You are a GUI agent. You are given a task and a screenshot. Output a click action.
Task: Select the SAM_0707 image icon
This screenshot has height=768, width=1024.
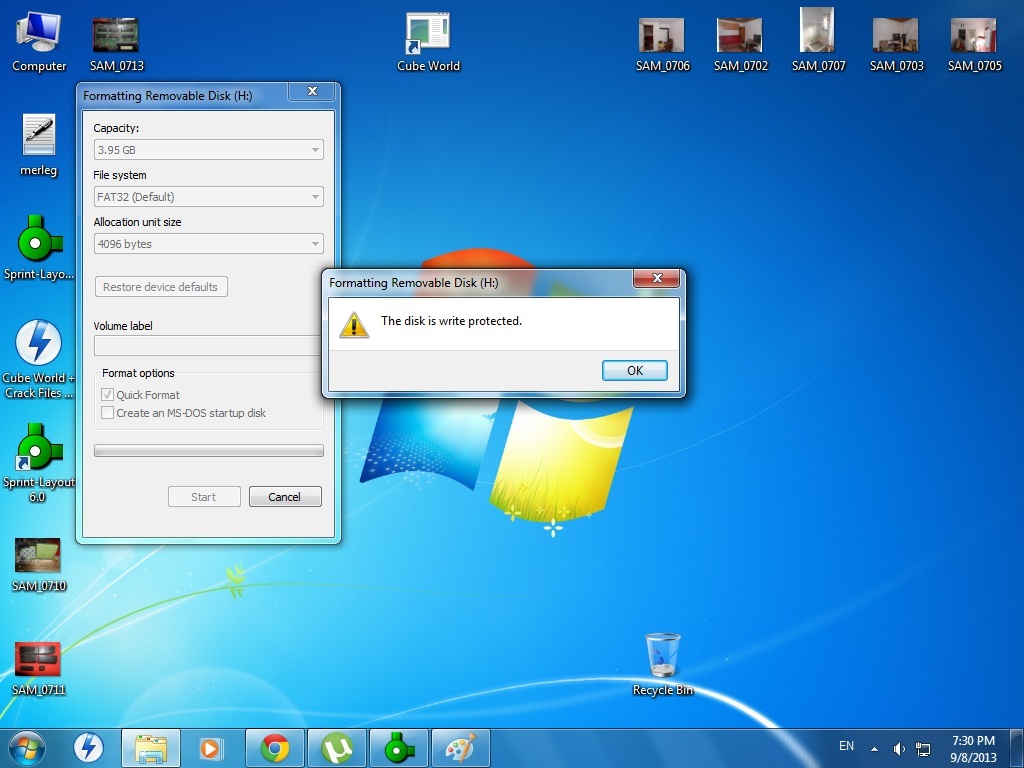click(x=818, y=40)
